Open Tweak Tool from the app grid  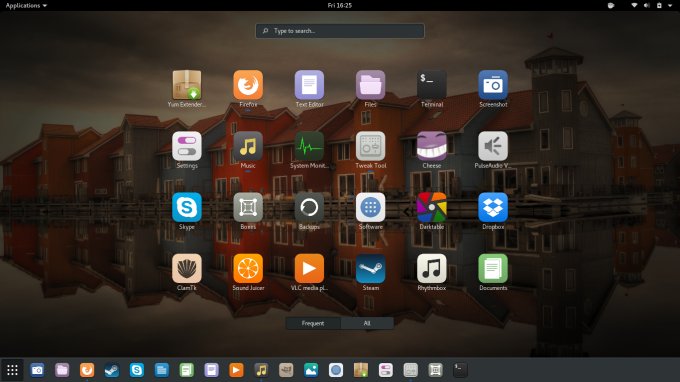370,146
